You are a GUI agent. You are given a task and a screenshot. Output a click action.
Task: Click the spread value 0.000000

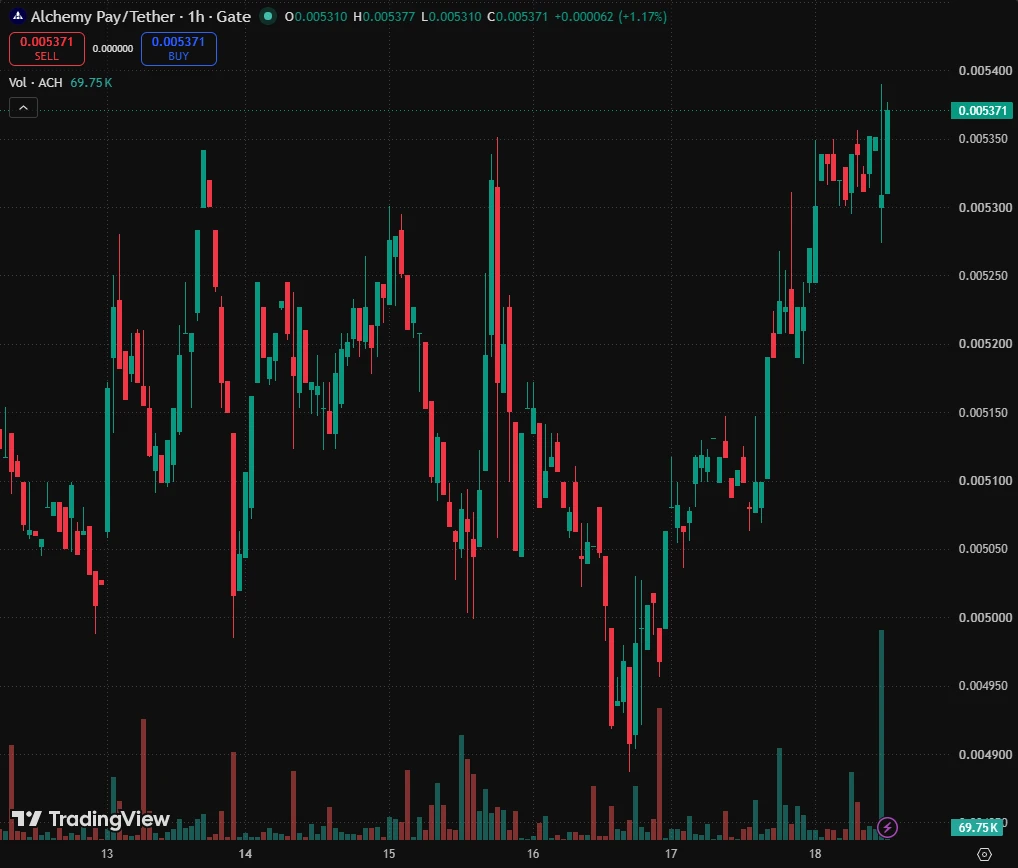coord(112,49)
